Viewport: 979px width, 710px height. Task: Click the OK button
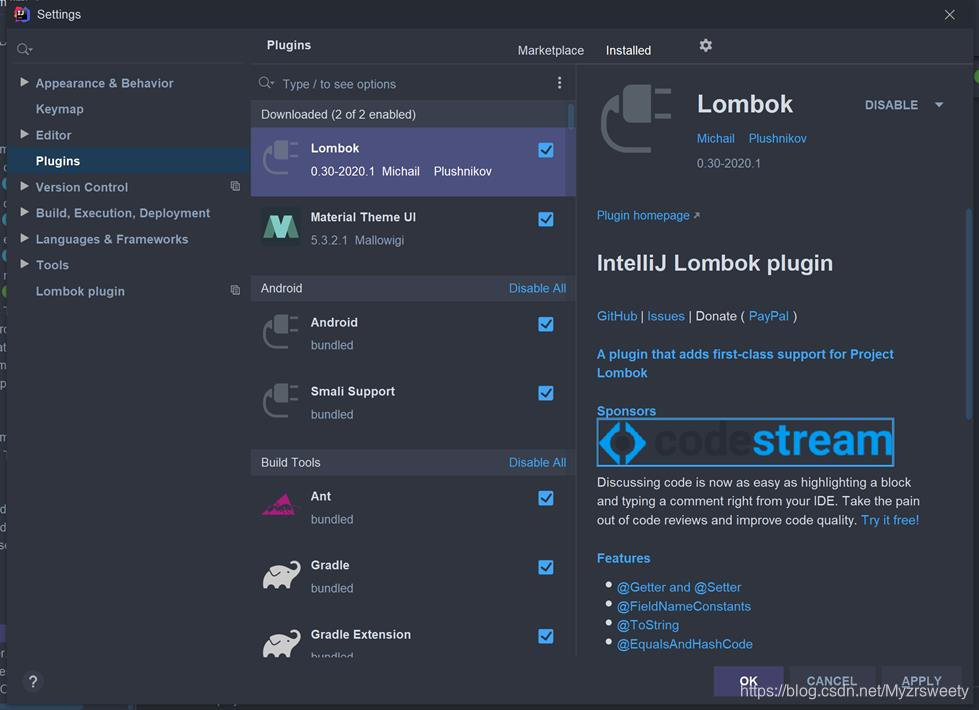pos(748,681)
